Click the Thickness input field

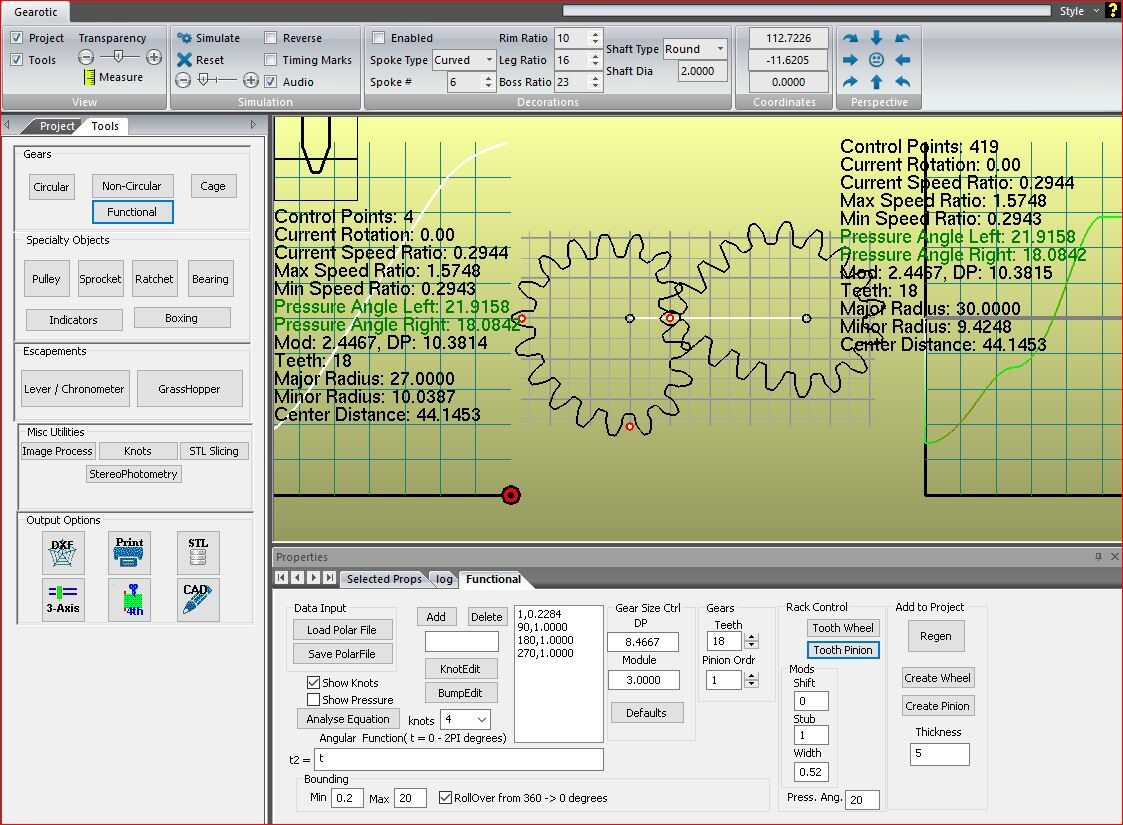tap(940, 754)
